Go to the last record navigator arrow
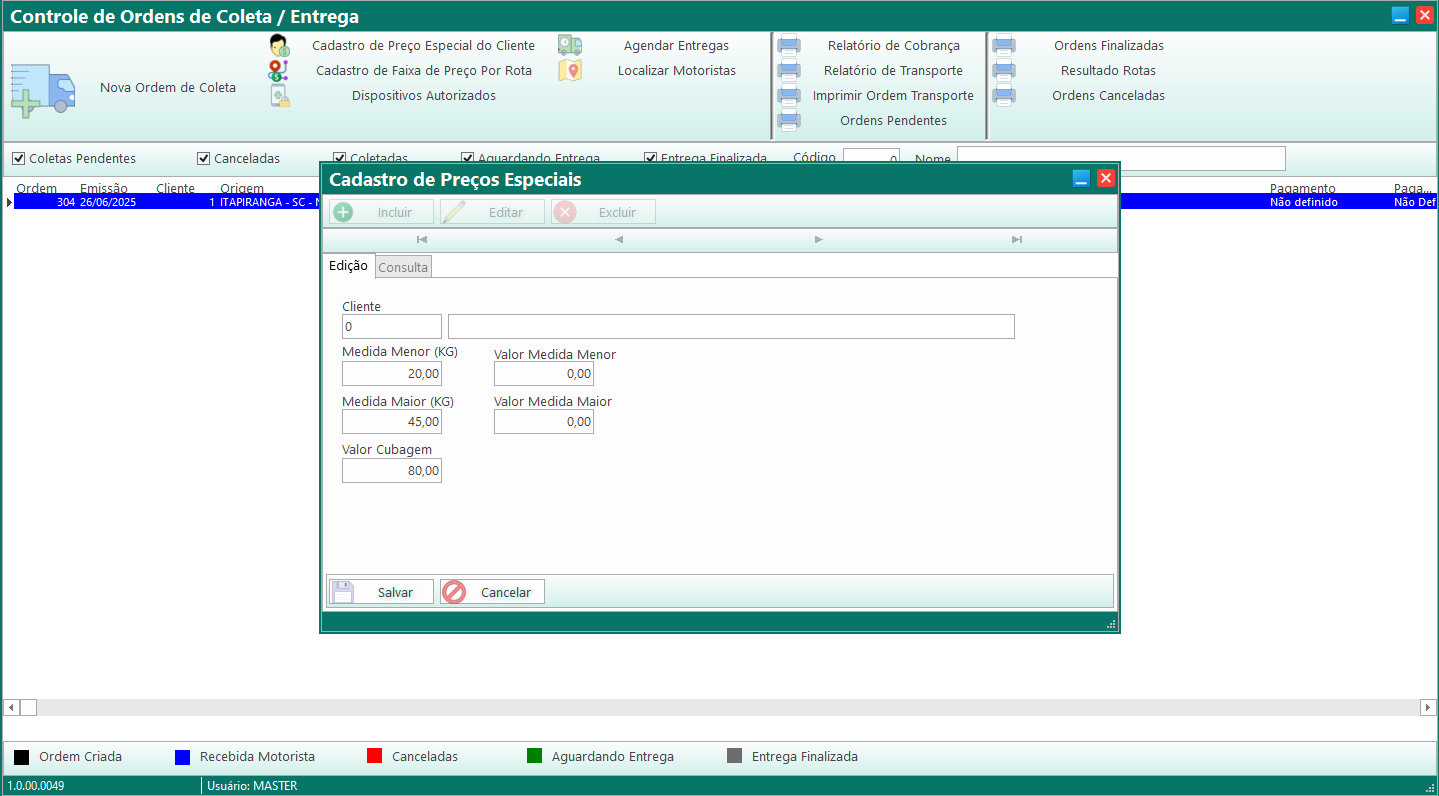The height and width of the screenshot is (796, 1439). pyautogui.click(x=1017, y=240)
